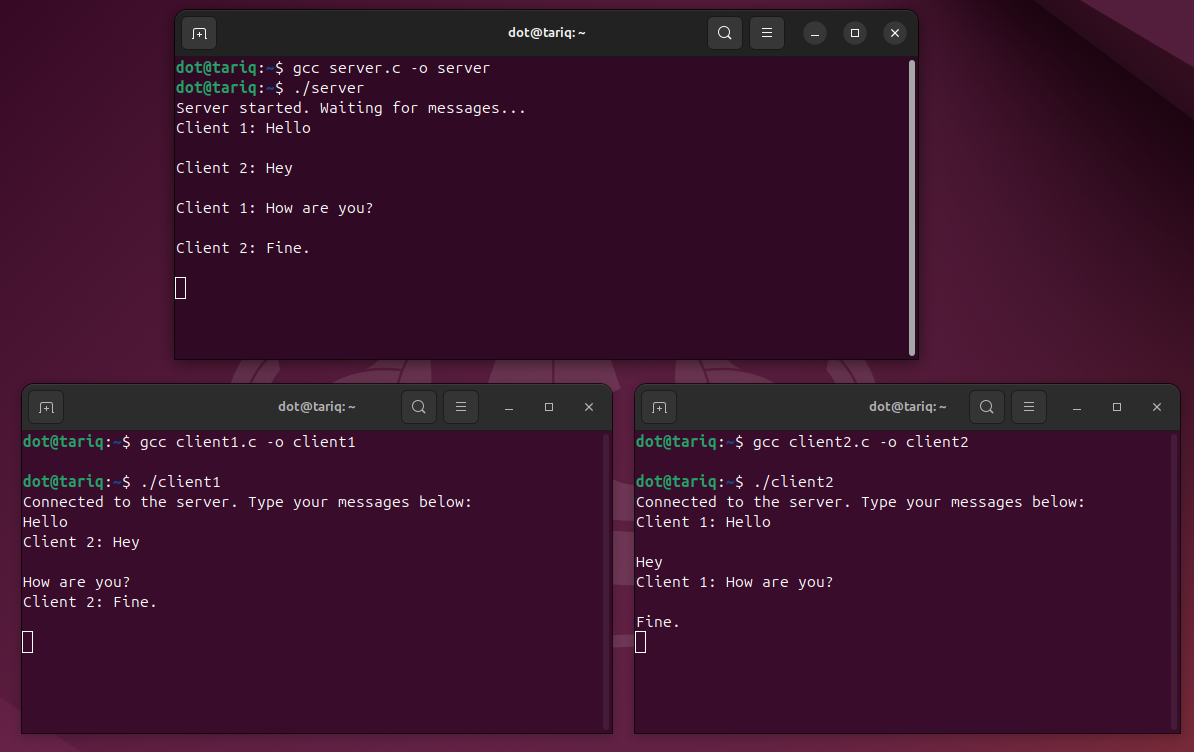Screen dimensions: 1194x752
Task: Minimize the client1 terminal window
Action: click(x=509, y=407)
